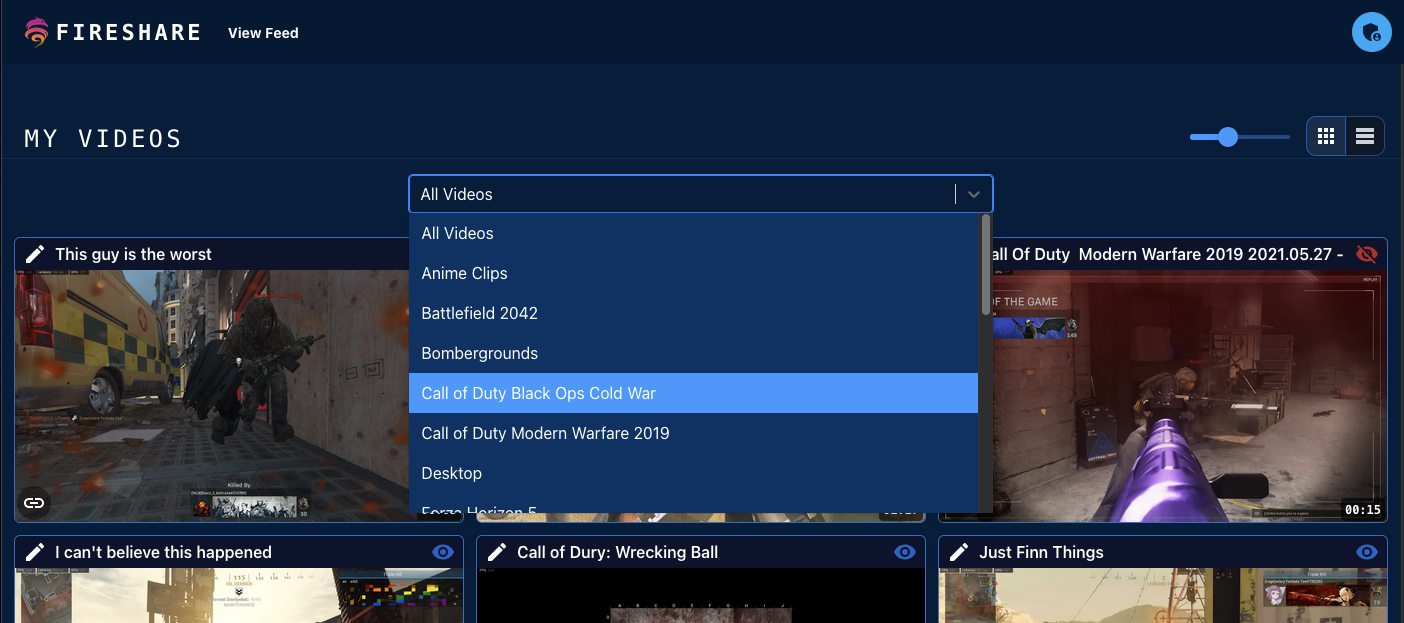Screen dimensions: 1404x623
Task: Toggle visibility of 'I can't believe this happened'
Action: pos(443,552)
